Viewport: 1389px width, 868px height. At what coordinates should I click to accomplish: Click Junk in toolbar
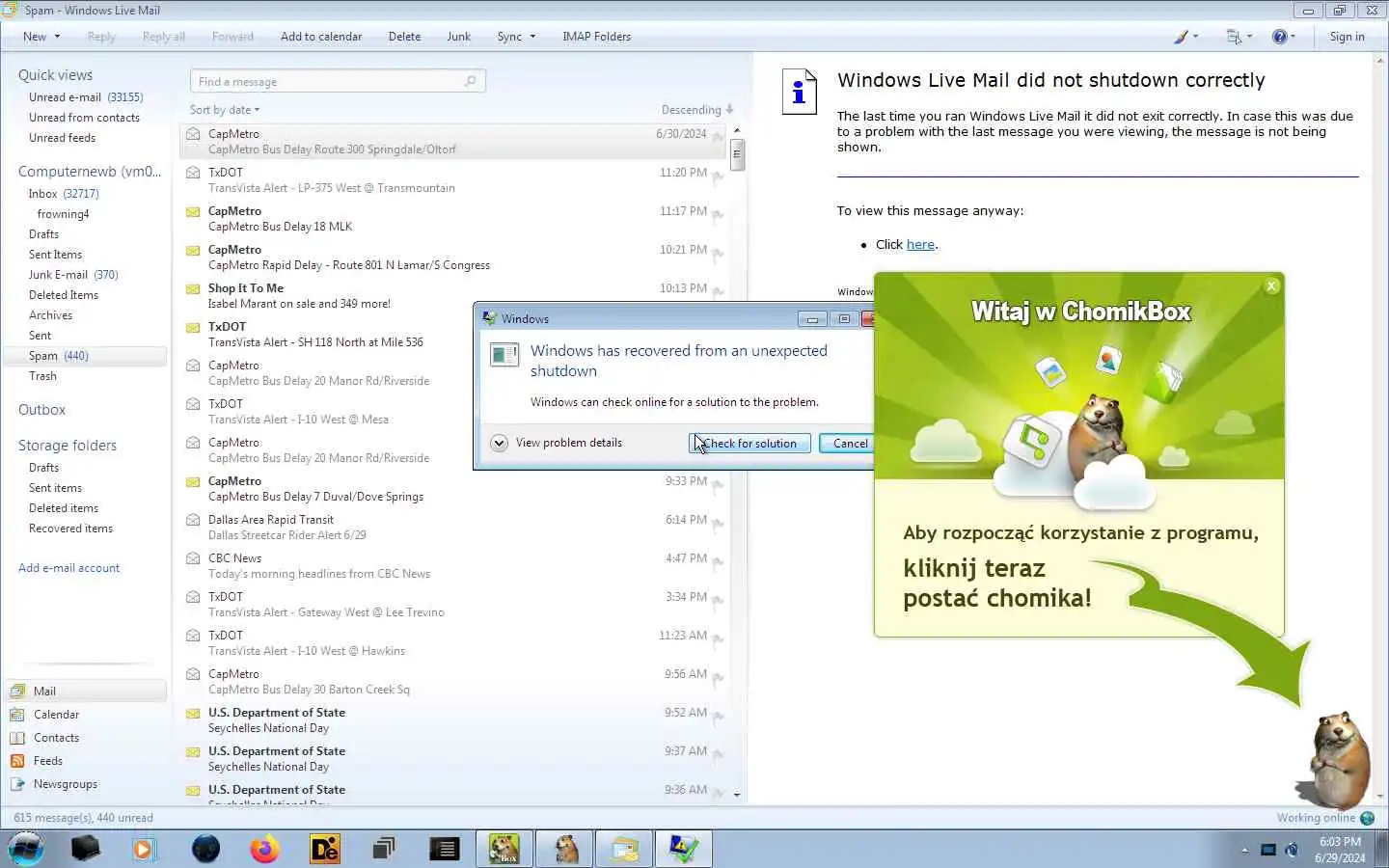click(459, 37)
